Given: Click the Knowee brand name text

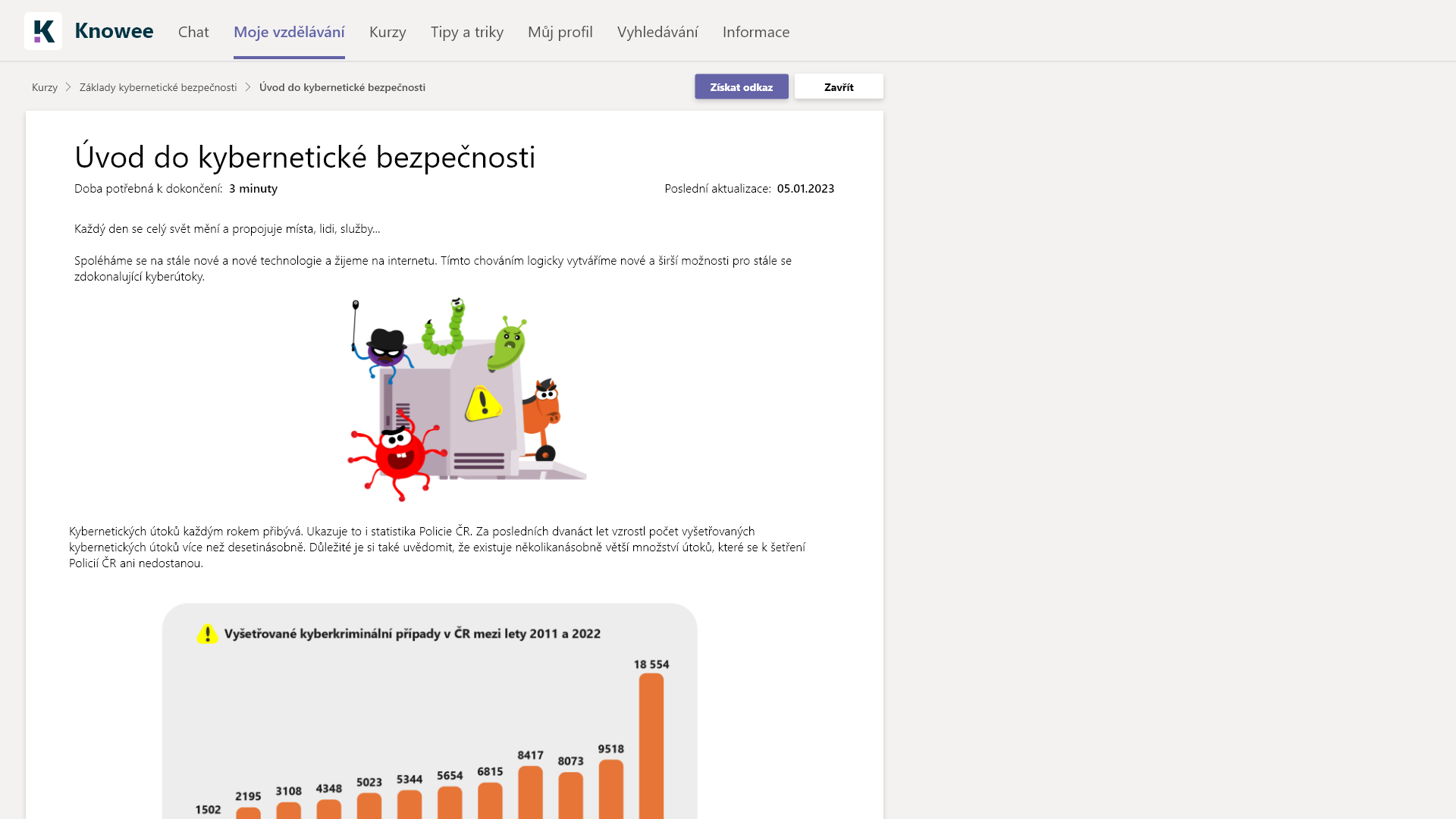Looking at the screenshot, I should coord(114,31).
